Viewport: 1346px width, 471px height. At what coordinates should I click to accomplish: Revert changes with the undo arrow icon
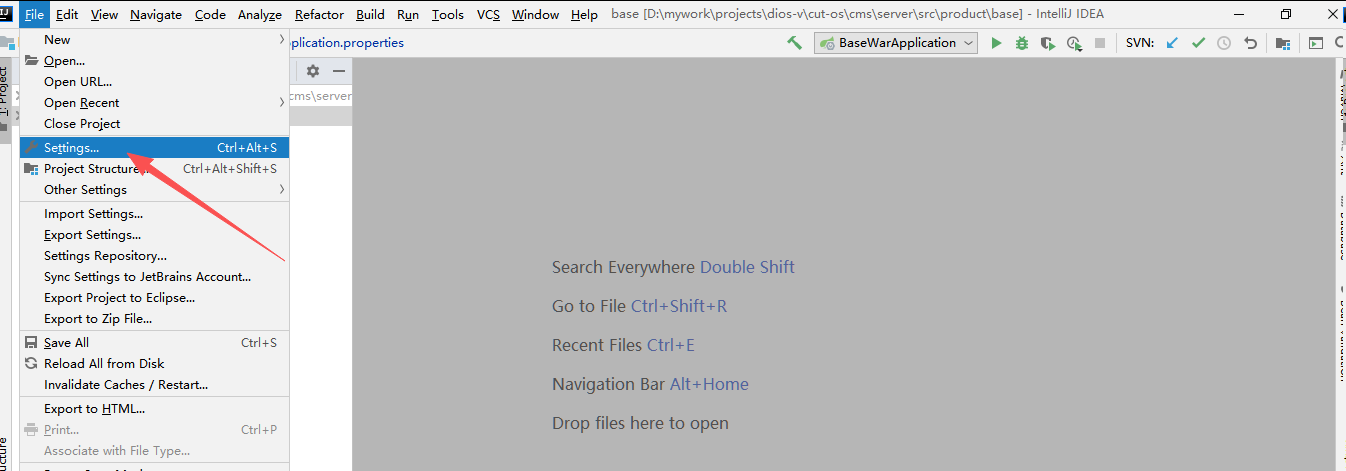pos(1250,43)
